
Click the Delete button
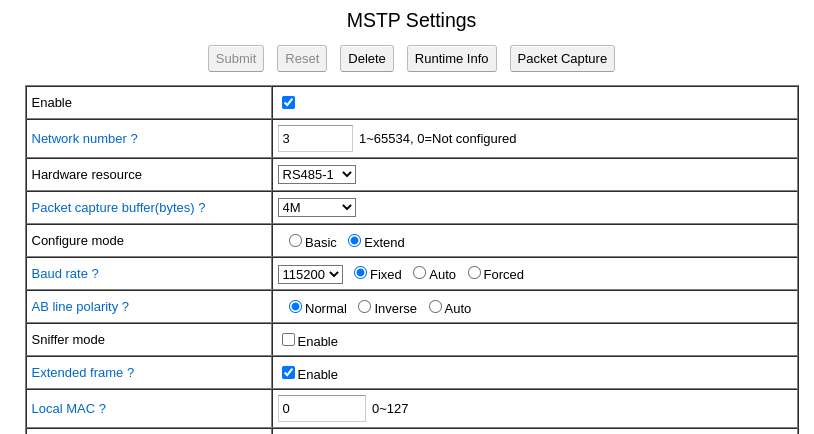tap(367, 59)
